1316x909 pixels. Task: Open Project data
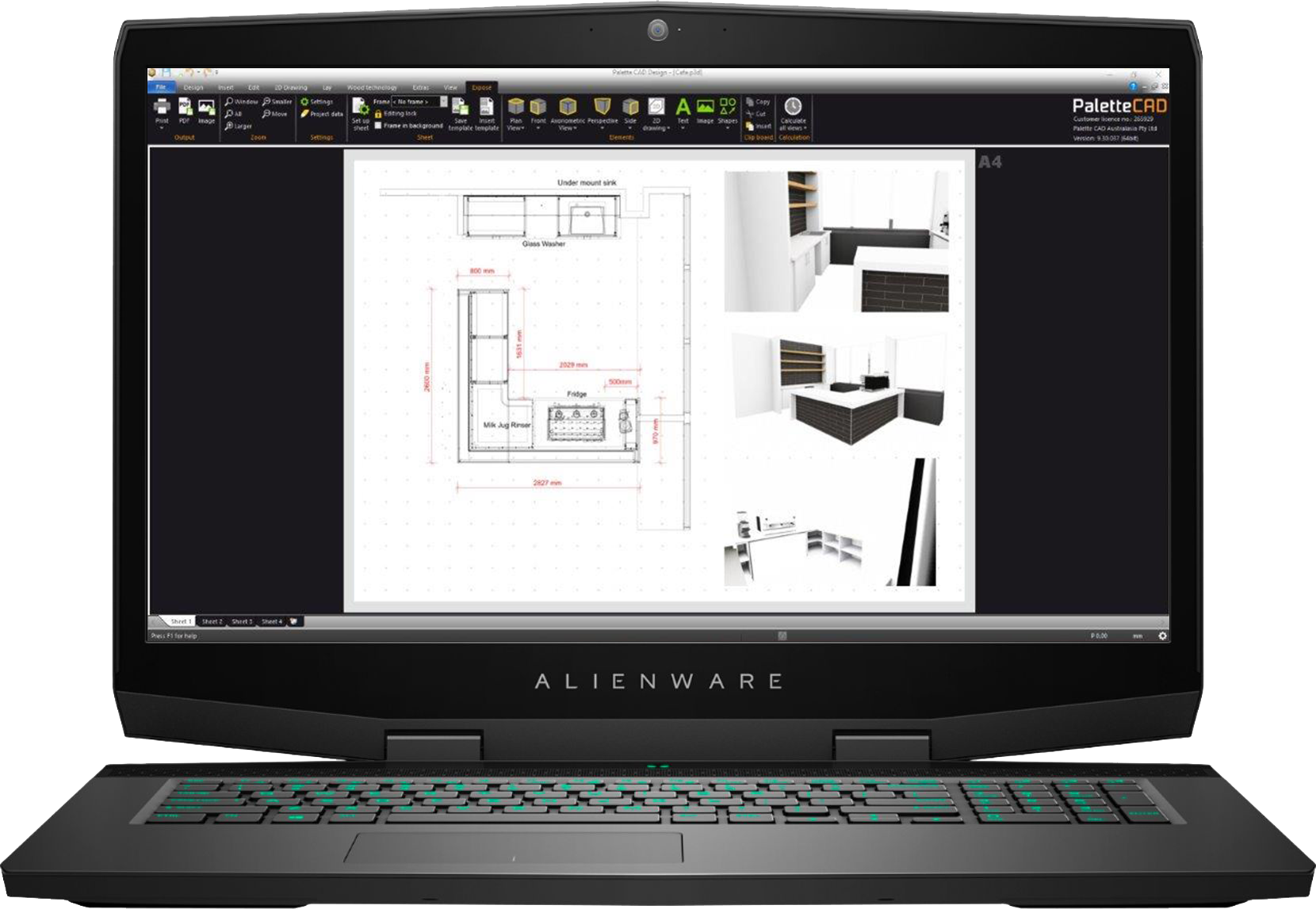321,114
